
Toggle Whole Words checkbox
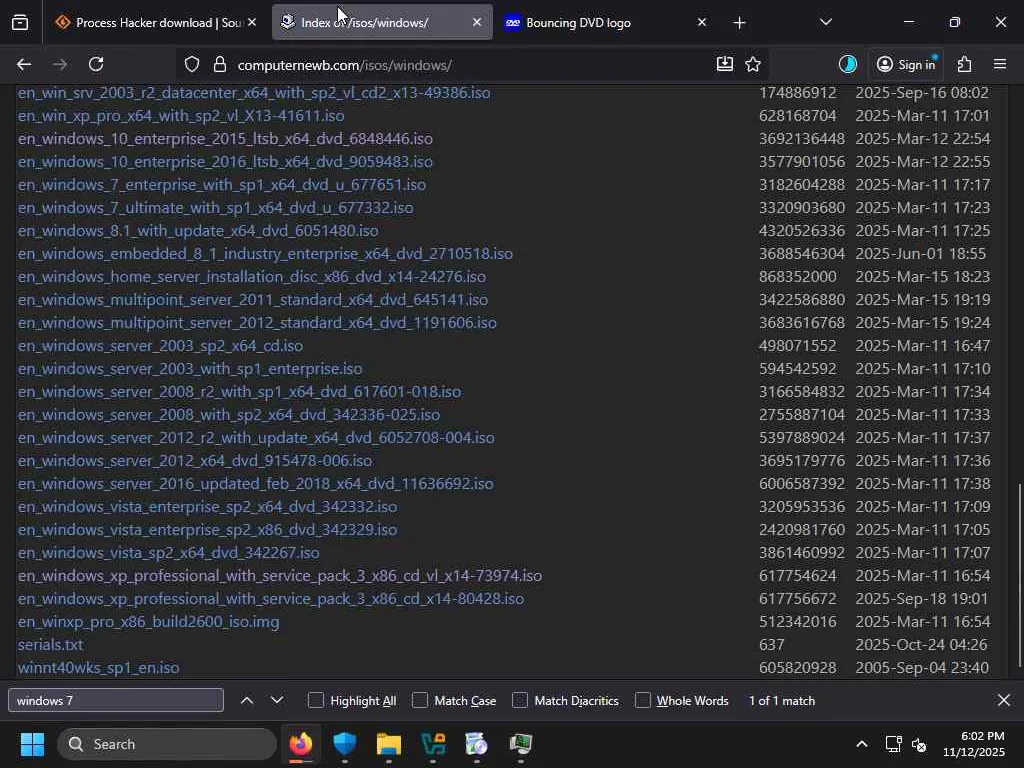click(643, 700)
